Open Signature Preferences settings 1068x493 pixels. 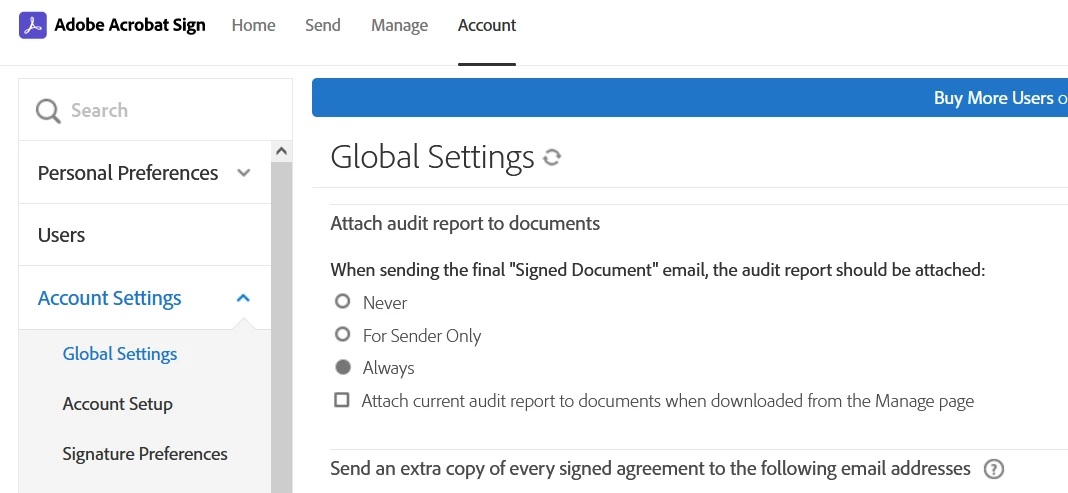tap(145, 454)
